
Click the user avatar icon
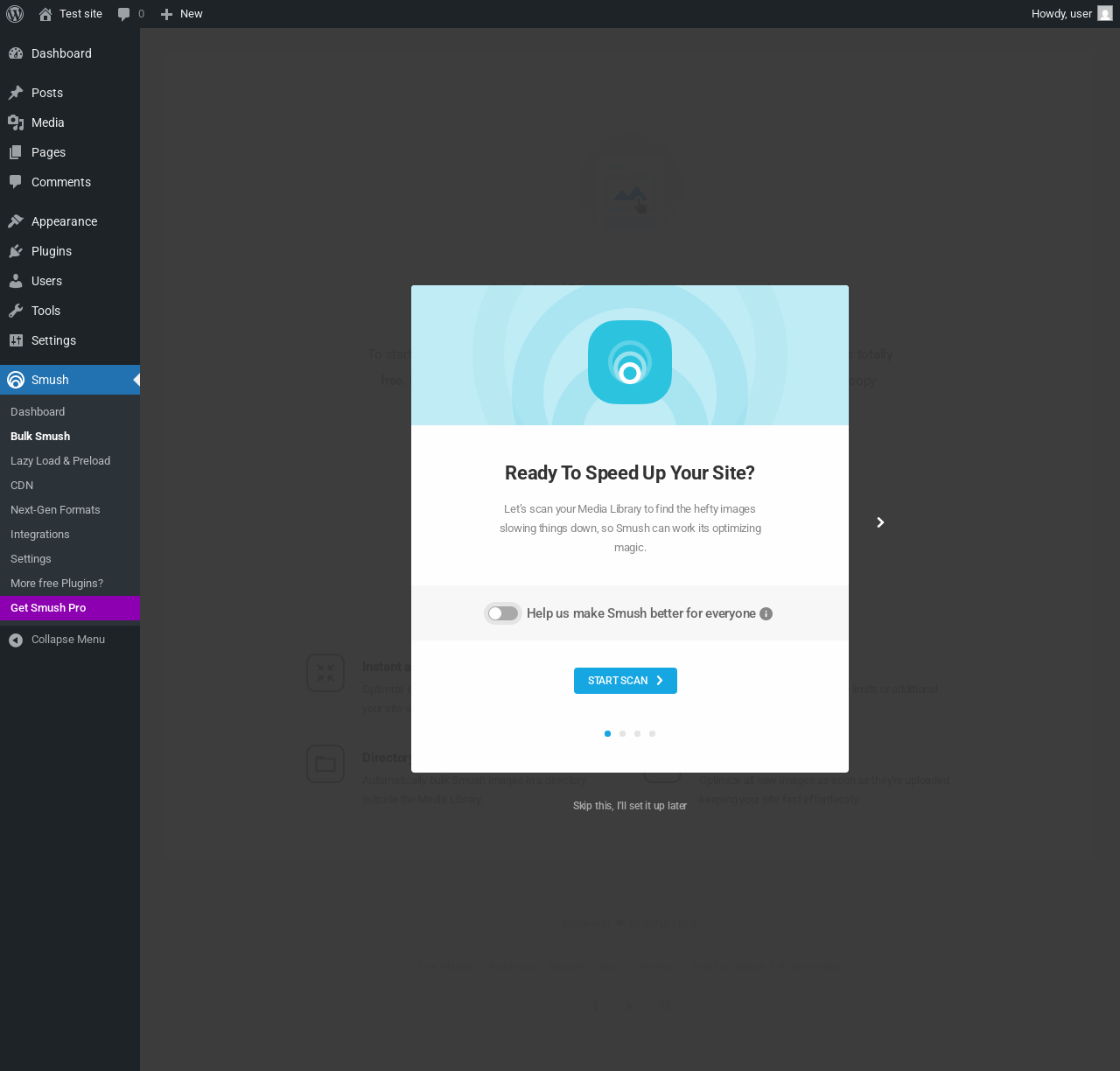(1105, 13)
